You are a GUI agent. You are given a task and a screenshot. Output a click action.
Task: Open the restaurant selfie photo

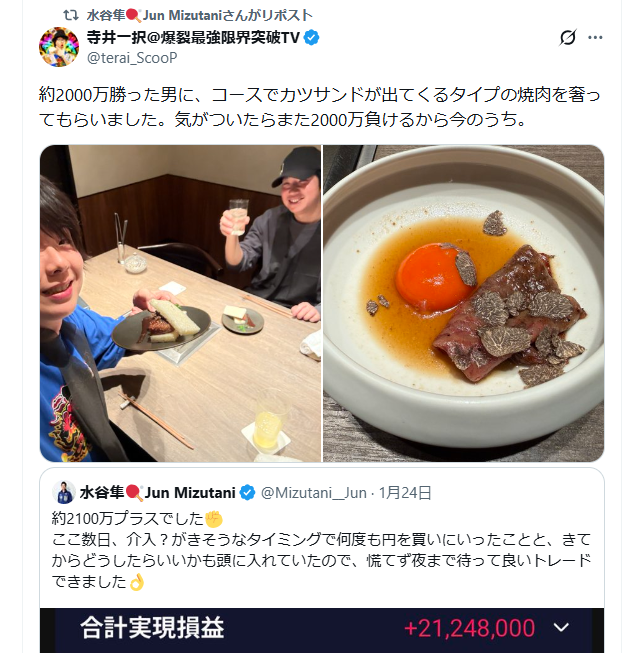[x=180, y=303]
